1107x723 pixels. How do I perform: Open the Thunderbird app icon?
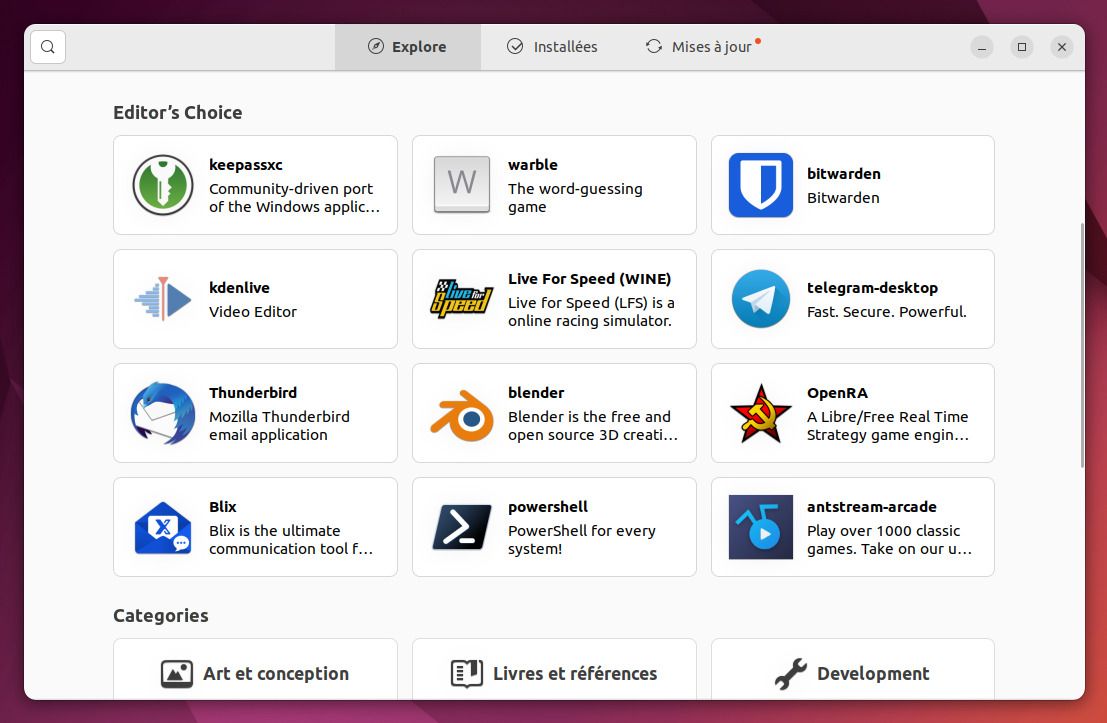[x=163, y=413]
